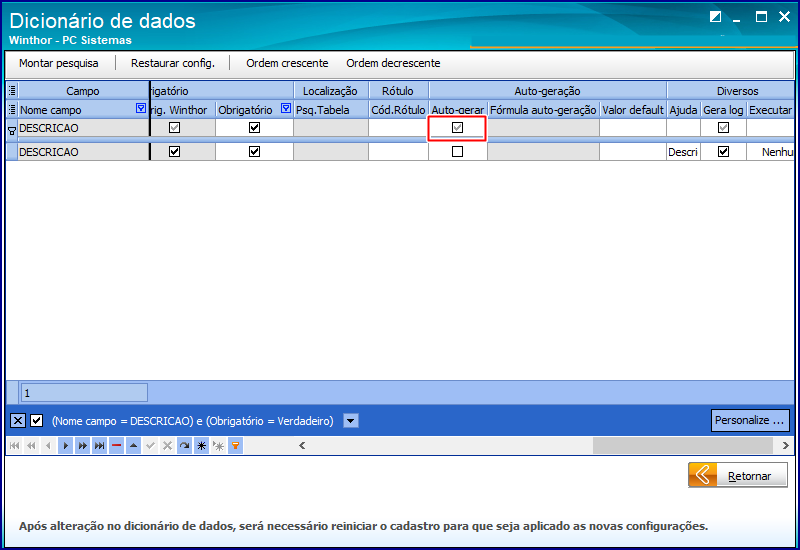The width and height of the screenshot is (800, 550).
Task: Save bookmark with asterisk icon
Action: [x=202, y=446]
